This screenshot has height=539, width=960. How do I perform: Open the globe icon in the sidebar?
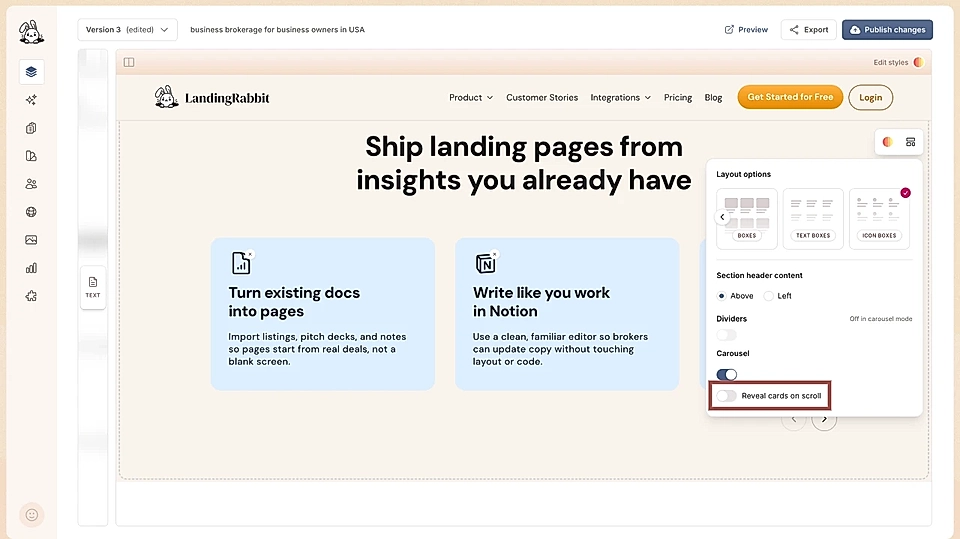pyautogui.click(x=31, y=212)
